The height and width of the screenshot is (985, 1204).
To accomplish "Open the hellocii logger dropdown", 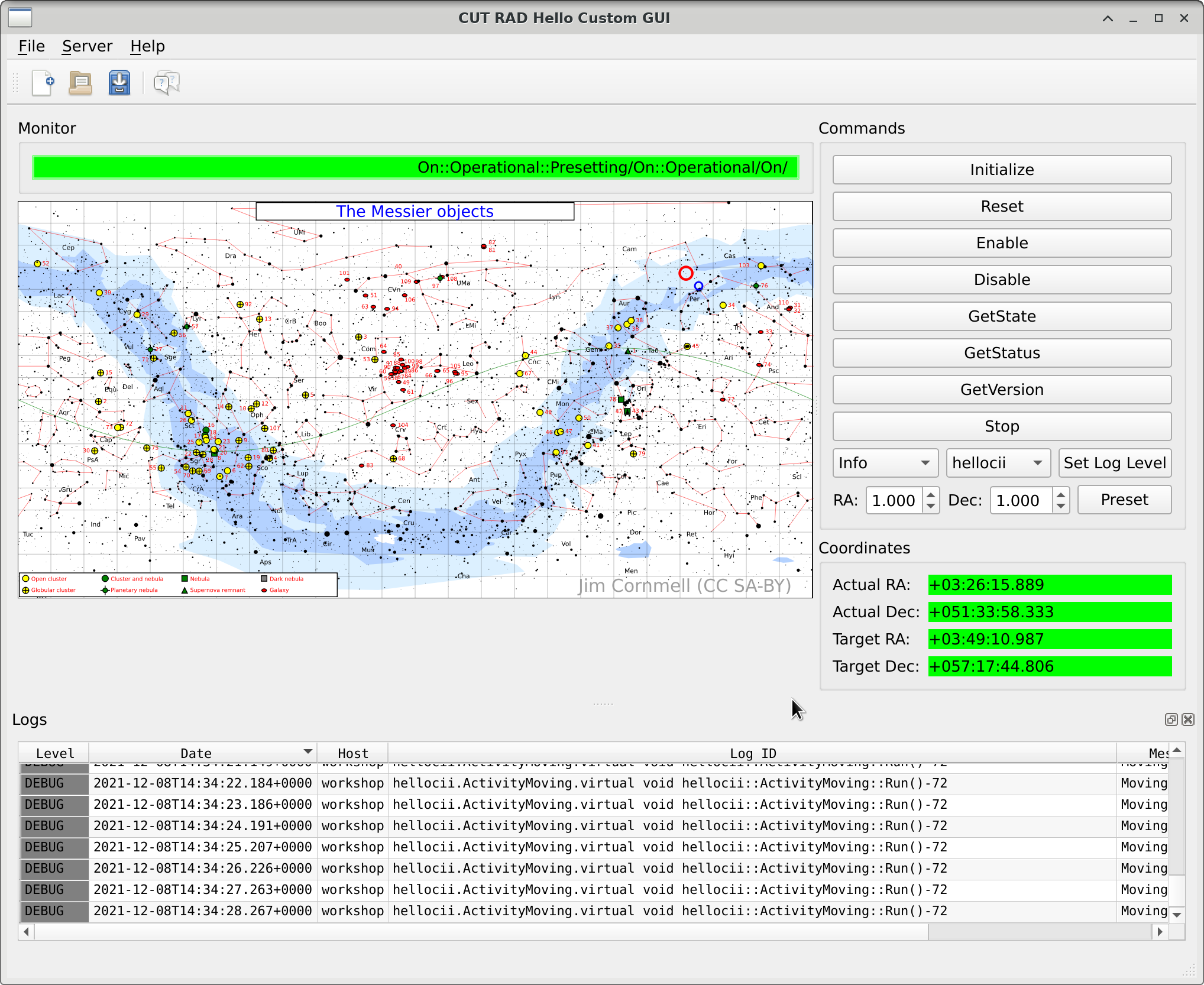I will (998, 463).
